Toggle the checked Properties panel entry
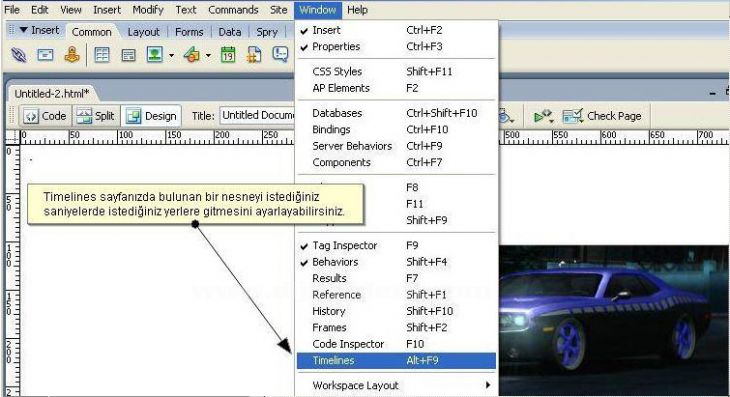The width and height of the screenshot is (730, 397). click(x=396, y=47)
